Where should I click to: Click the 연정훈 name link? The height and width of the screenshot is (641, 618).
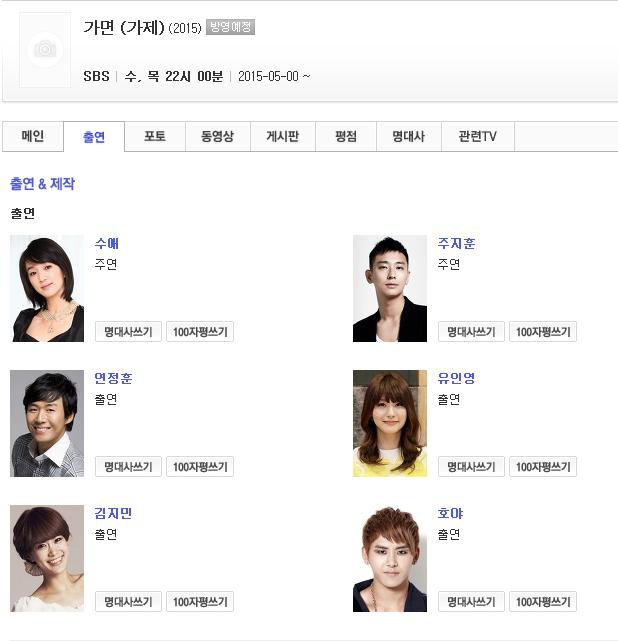[113, 378]
